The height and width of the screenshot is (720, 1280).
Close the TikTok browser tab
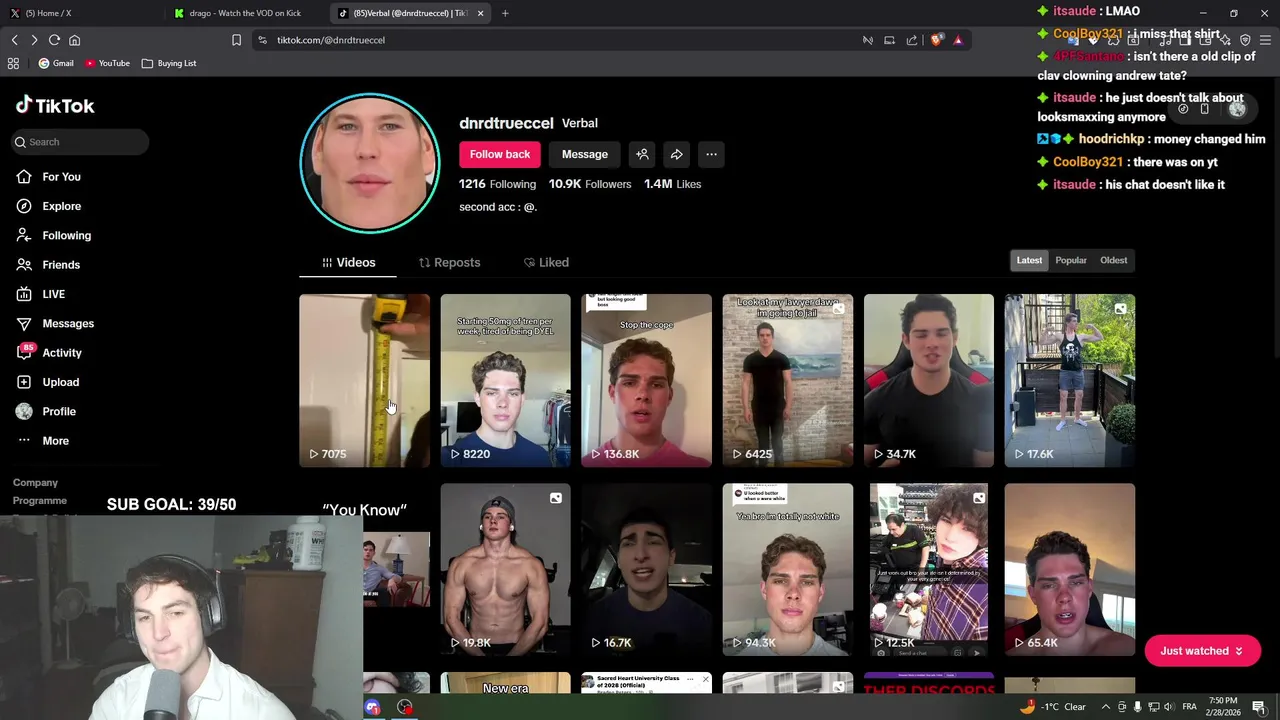480,13
